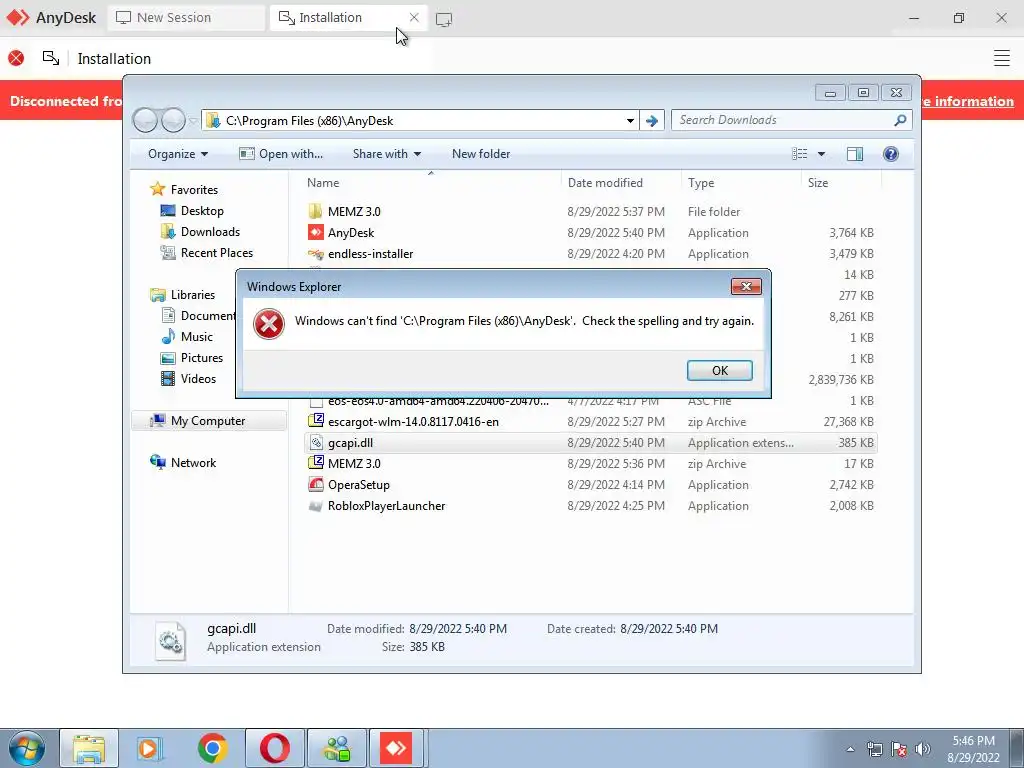Click the session monitor icon beside Installation
This screenshot has height=768, width=1024.
coord(51,58)
